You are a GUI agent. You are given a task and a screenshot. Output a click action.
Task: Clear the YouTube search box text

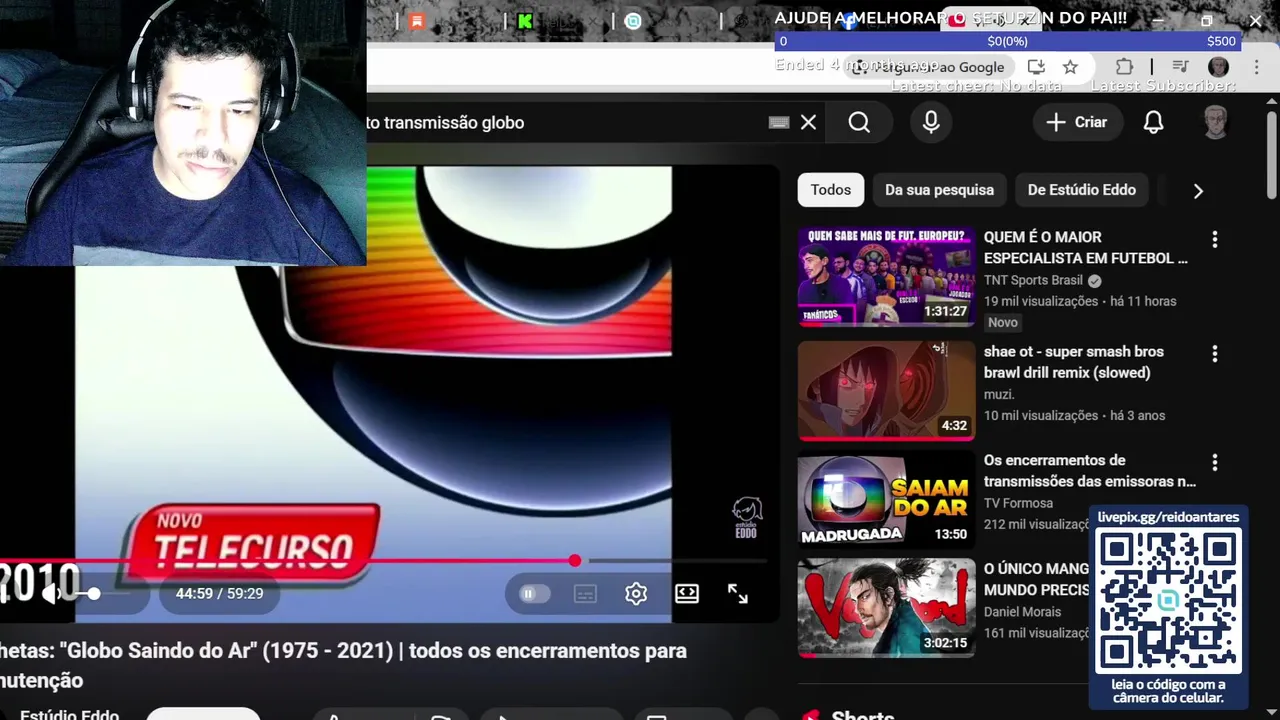[808, 122]
